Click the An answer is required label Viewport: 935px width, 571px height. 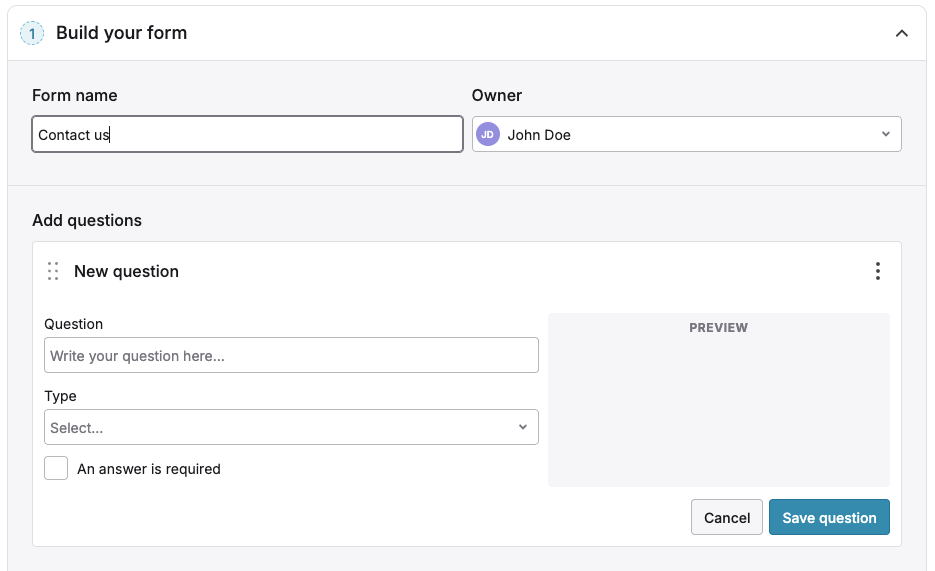tap(149, 469)
